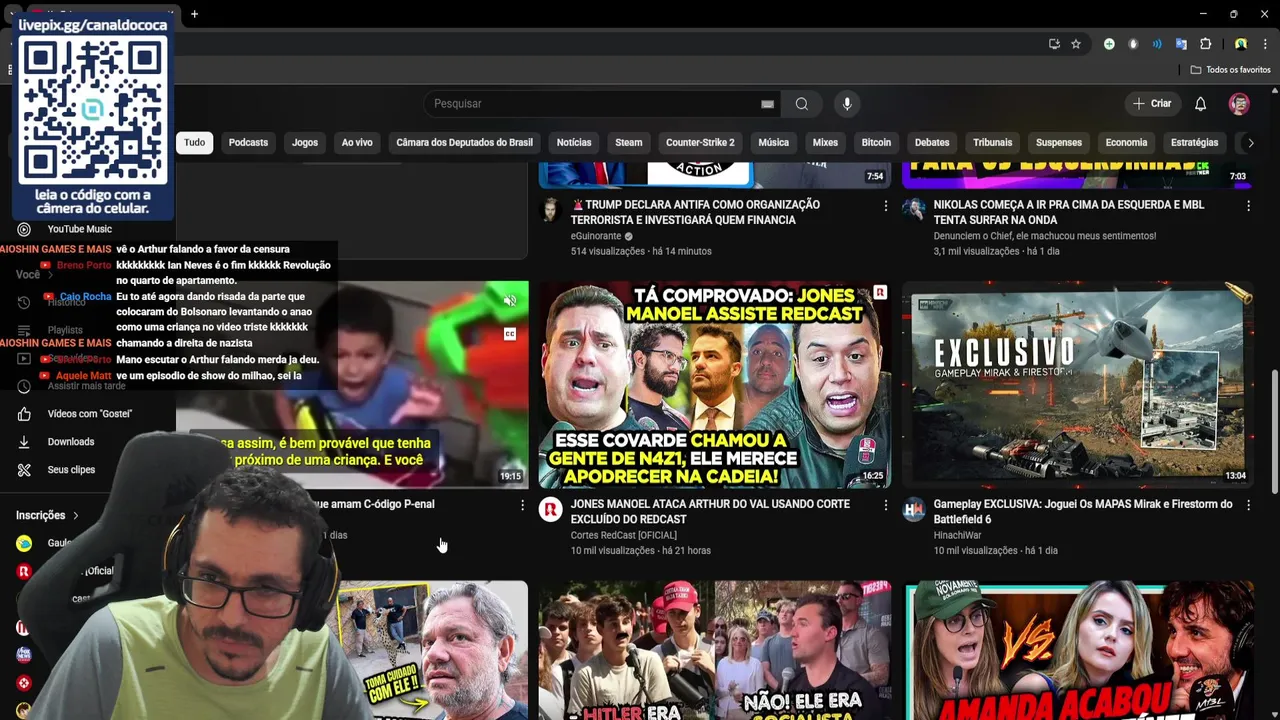Open notifications bell
Screen dimensions: 1280x720
(1201, 104)
